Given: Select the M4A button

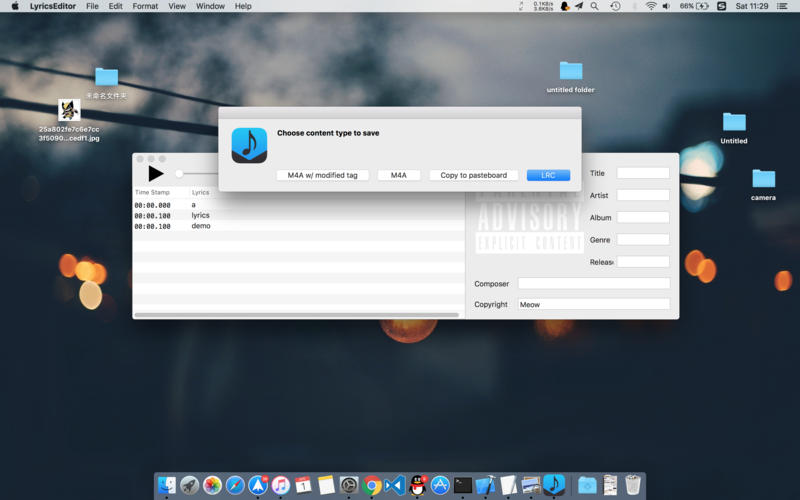Looking at the screenshot, I should click(398, 175).
